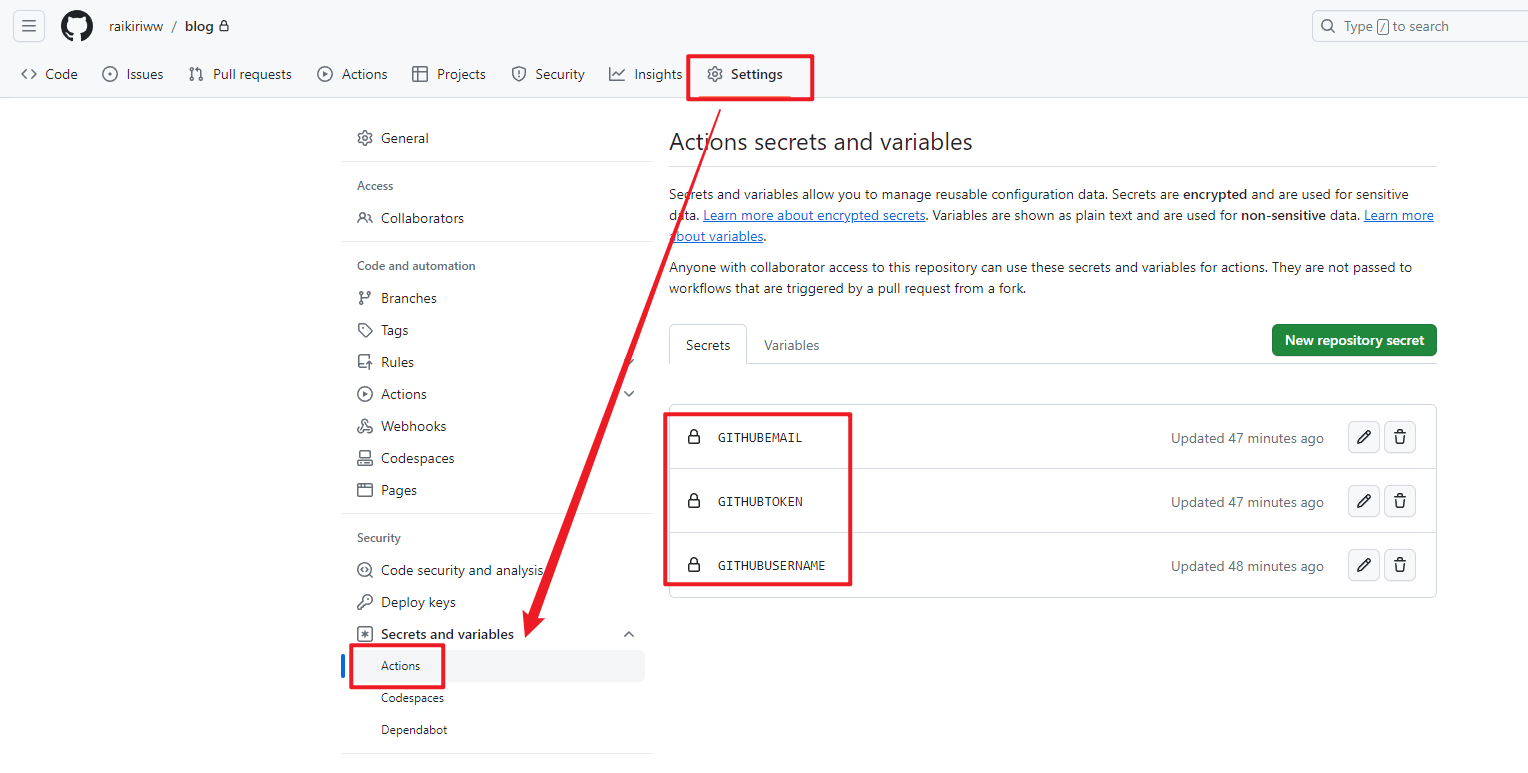
Task: Open the GitHub home logo
Action: (x=77, y=26)
